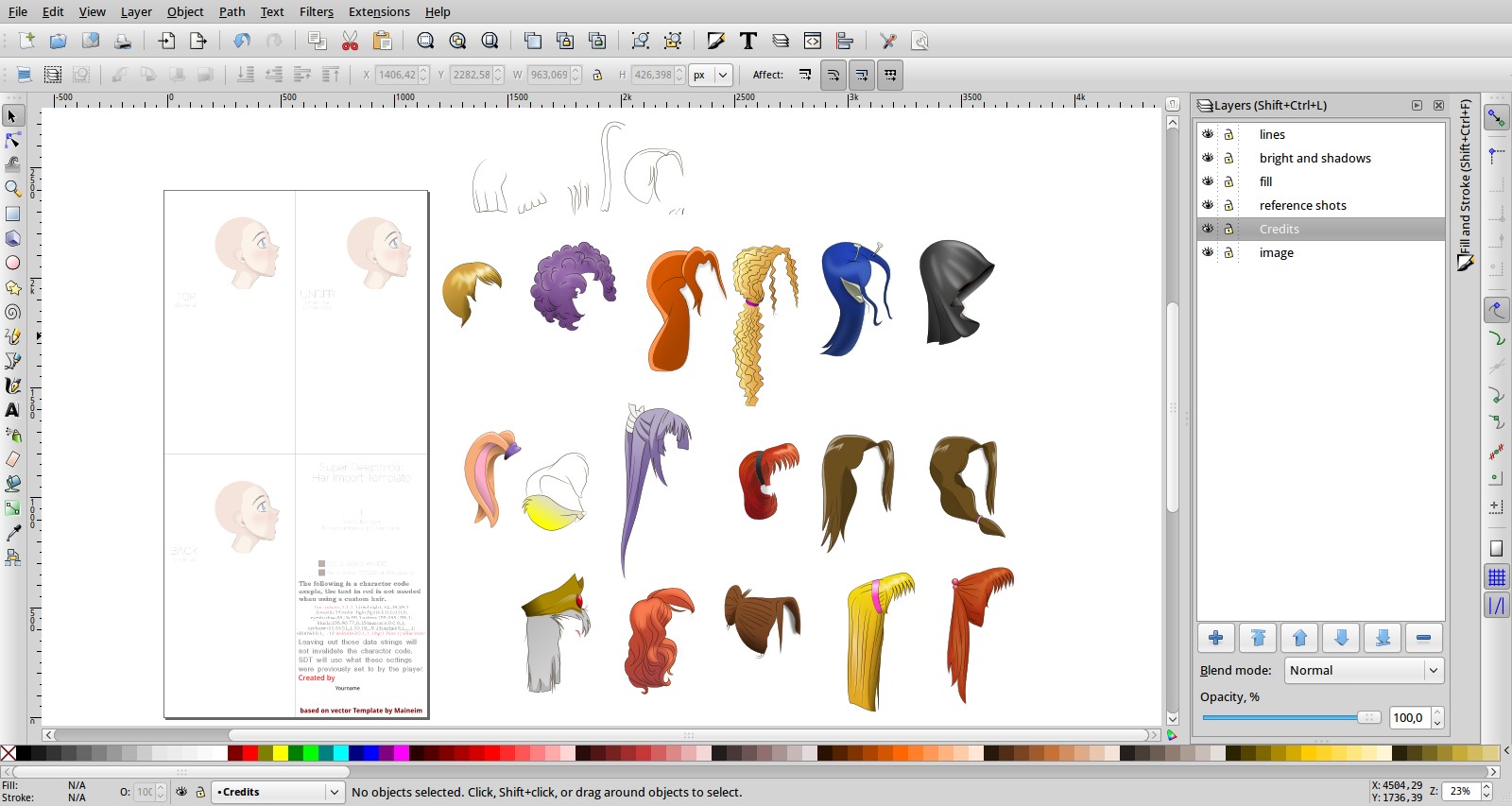Open the Extensions menu
Screen dimensions: 1512x806
[x=378, y=11]
